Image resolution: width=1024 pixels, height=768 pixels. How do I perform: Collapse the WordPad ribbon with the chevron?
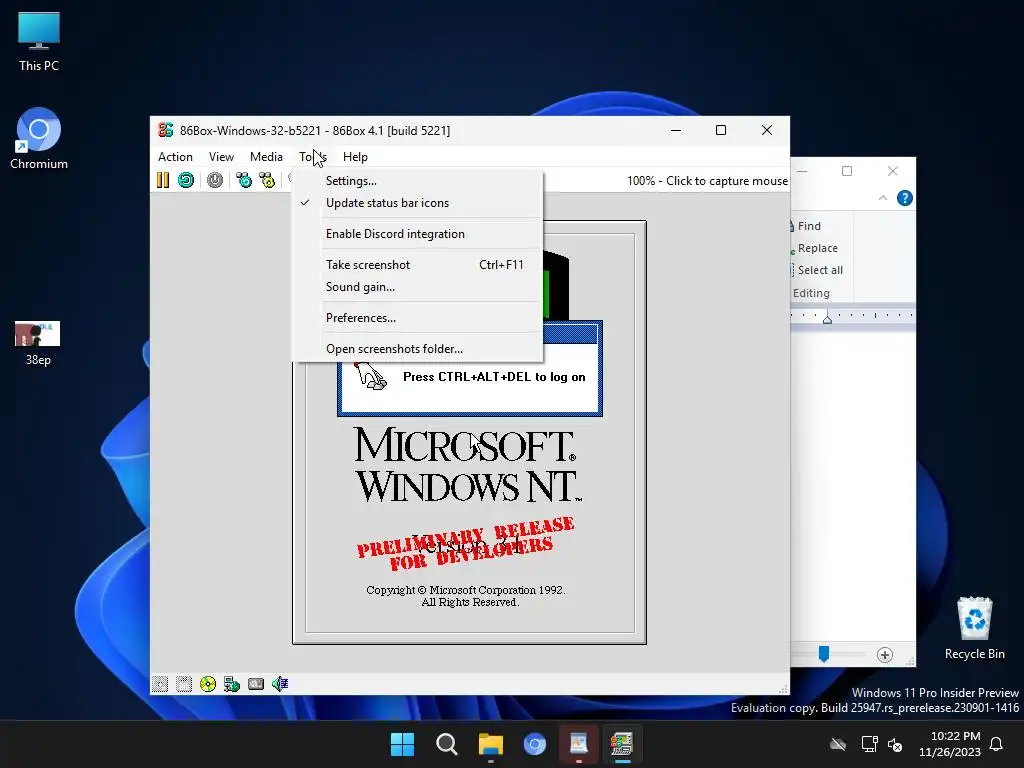click(x=883, y=198)
